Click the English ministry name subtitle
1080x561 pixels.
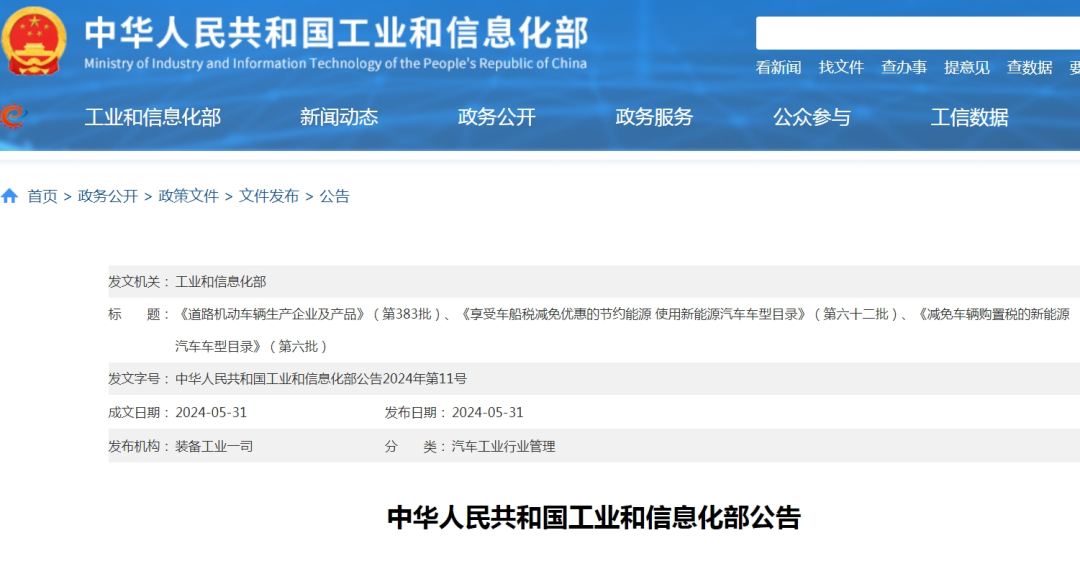point(335,63)
